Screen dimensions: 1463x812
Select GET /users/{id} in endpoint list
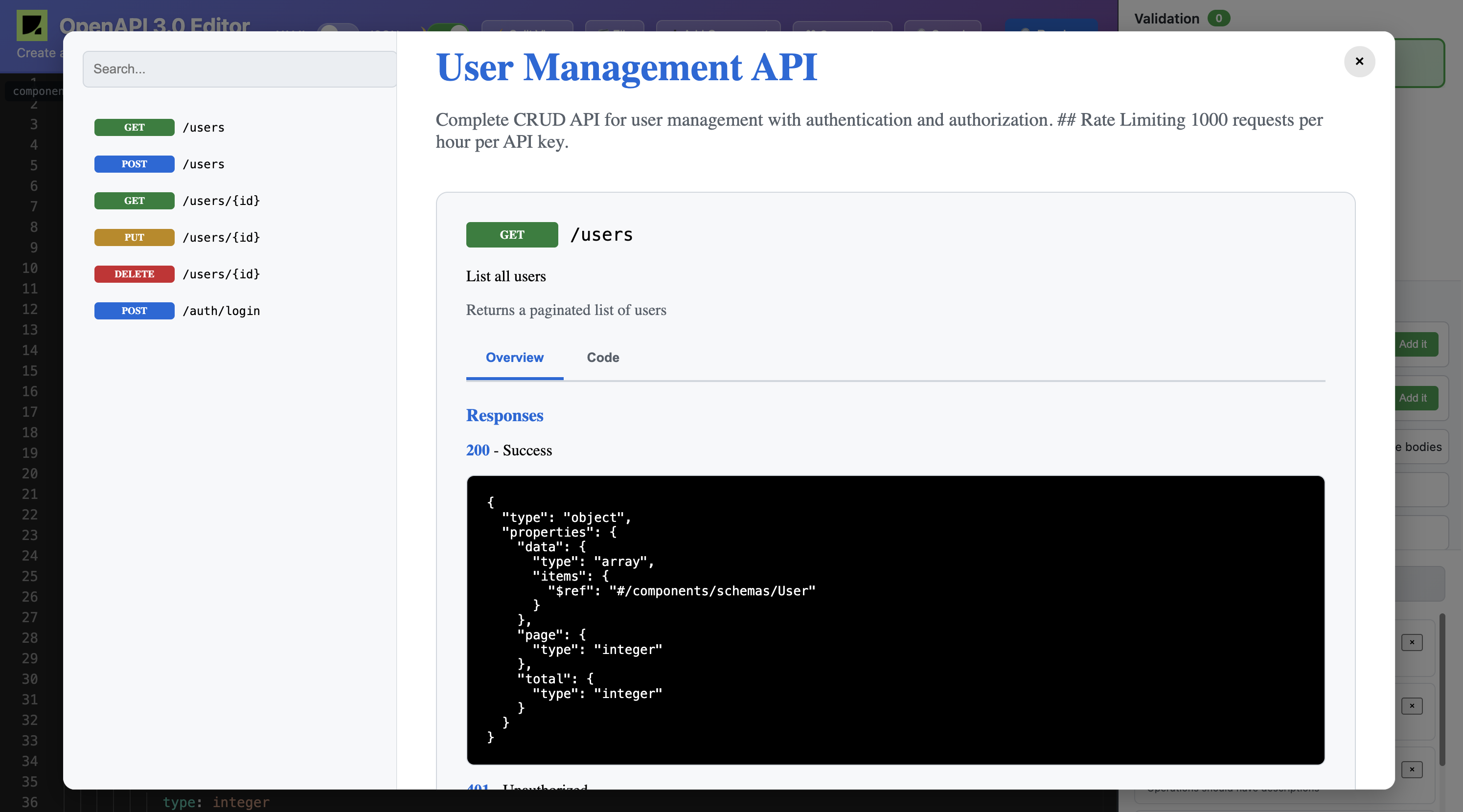(x=177, y=201)
